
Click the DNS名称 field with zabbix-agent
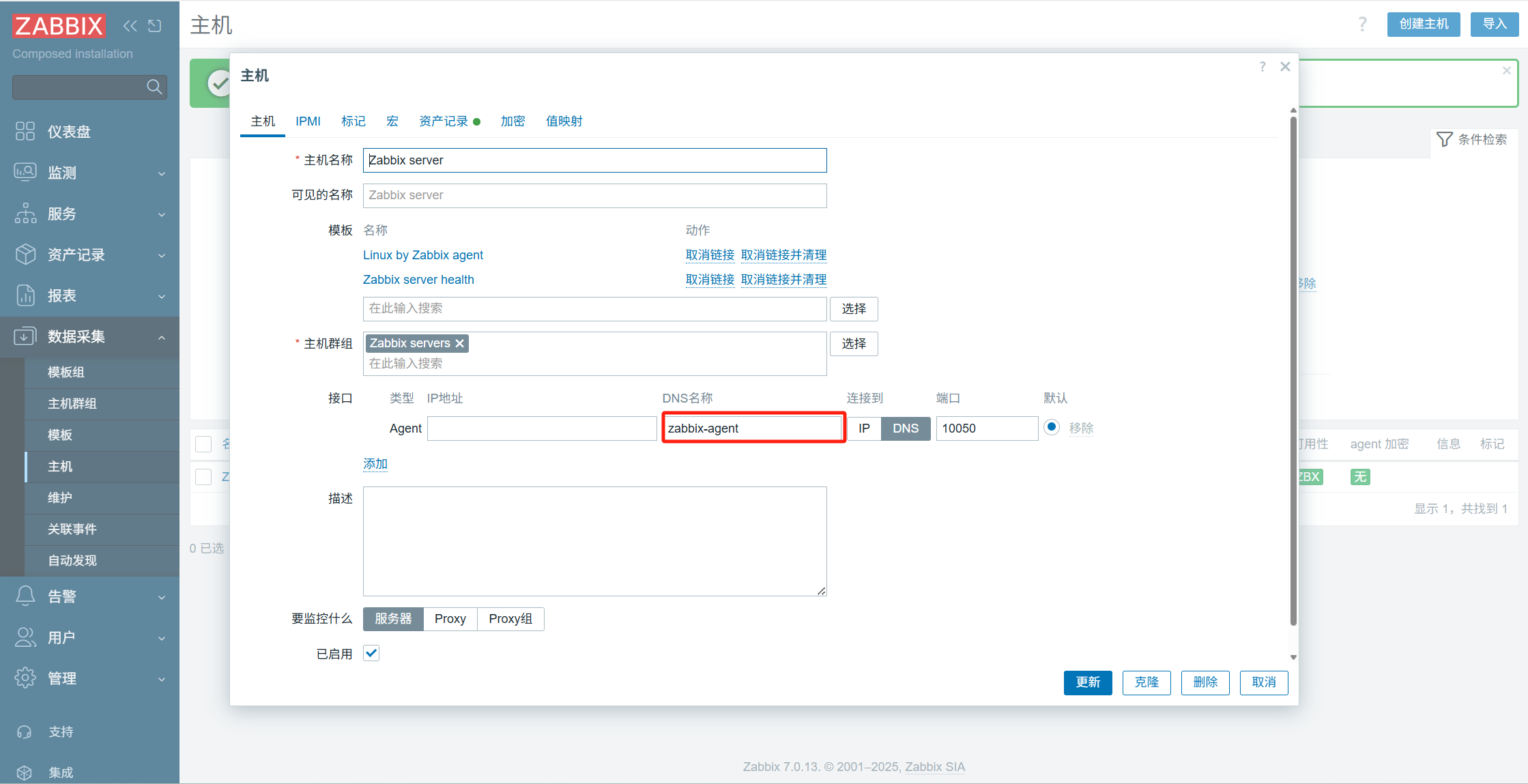pos(753,429)
